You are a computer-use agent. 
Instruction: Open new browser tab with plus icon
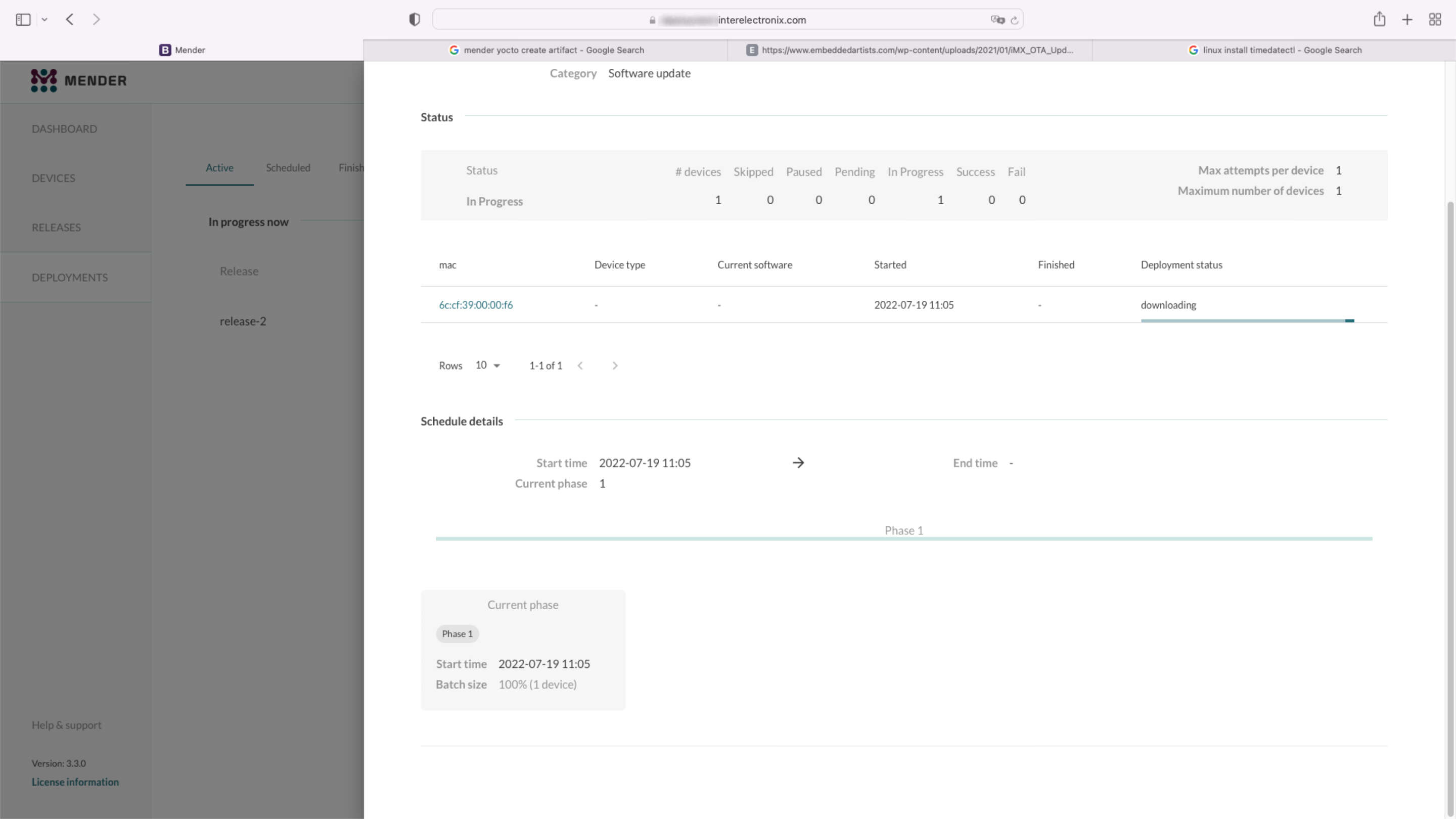1407,19
